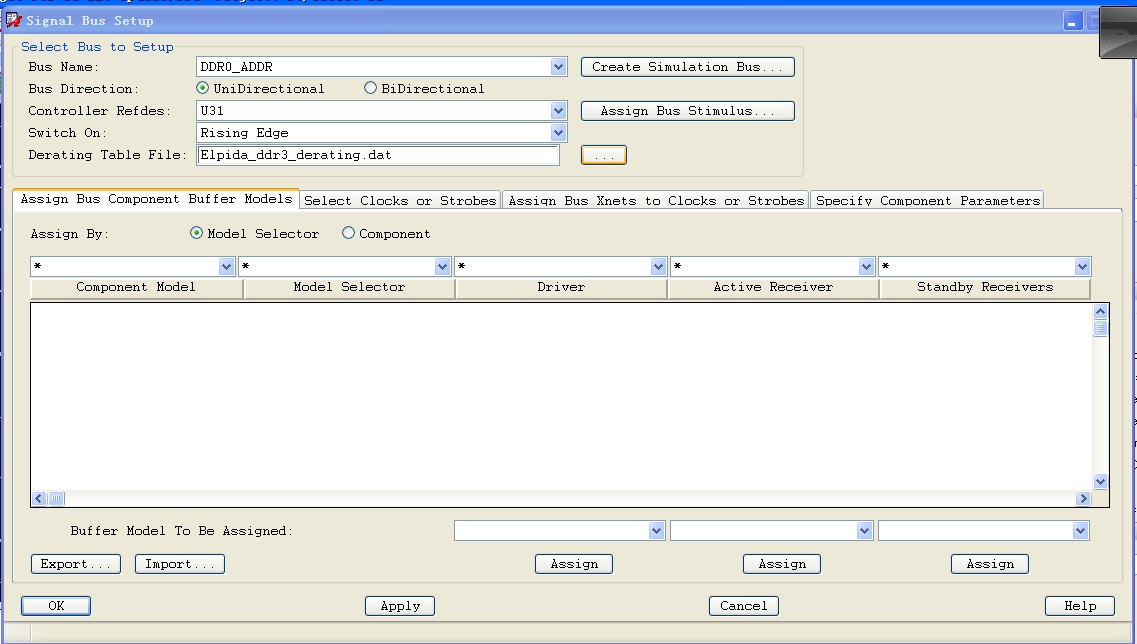
Task: Open Standby Receivers buffer model to assign dropdown
Action: [1080, 531]
